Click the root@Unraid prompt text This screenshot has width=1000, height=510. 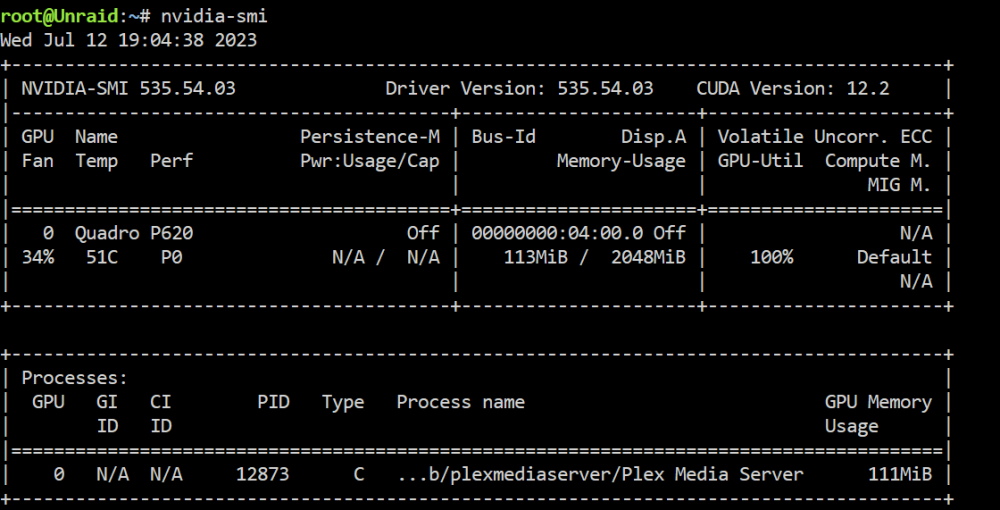pyautogui.click(x=59, y=16)
